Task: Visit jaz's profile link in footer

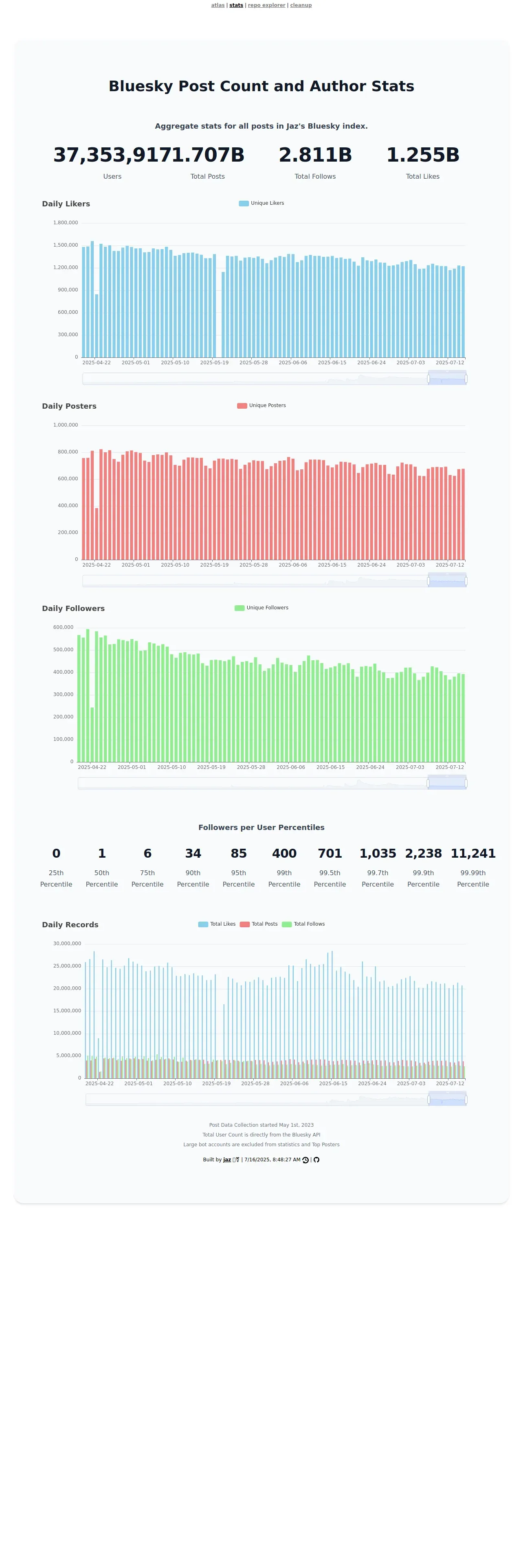Action: [x=227, y=1160]
